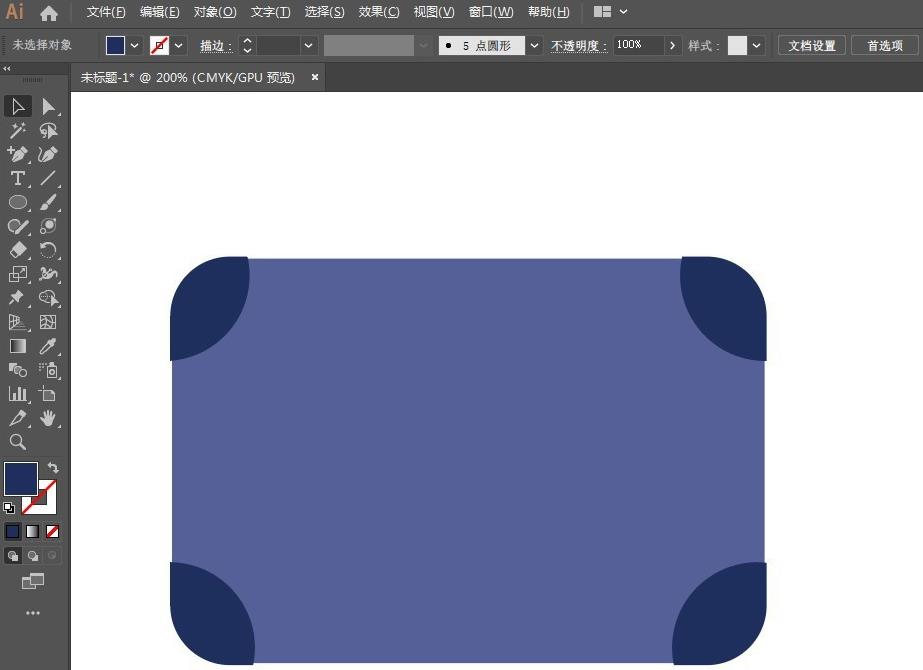Click the 描边 stroke panel link

click(215, 46)
